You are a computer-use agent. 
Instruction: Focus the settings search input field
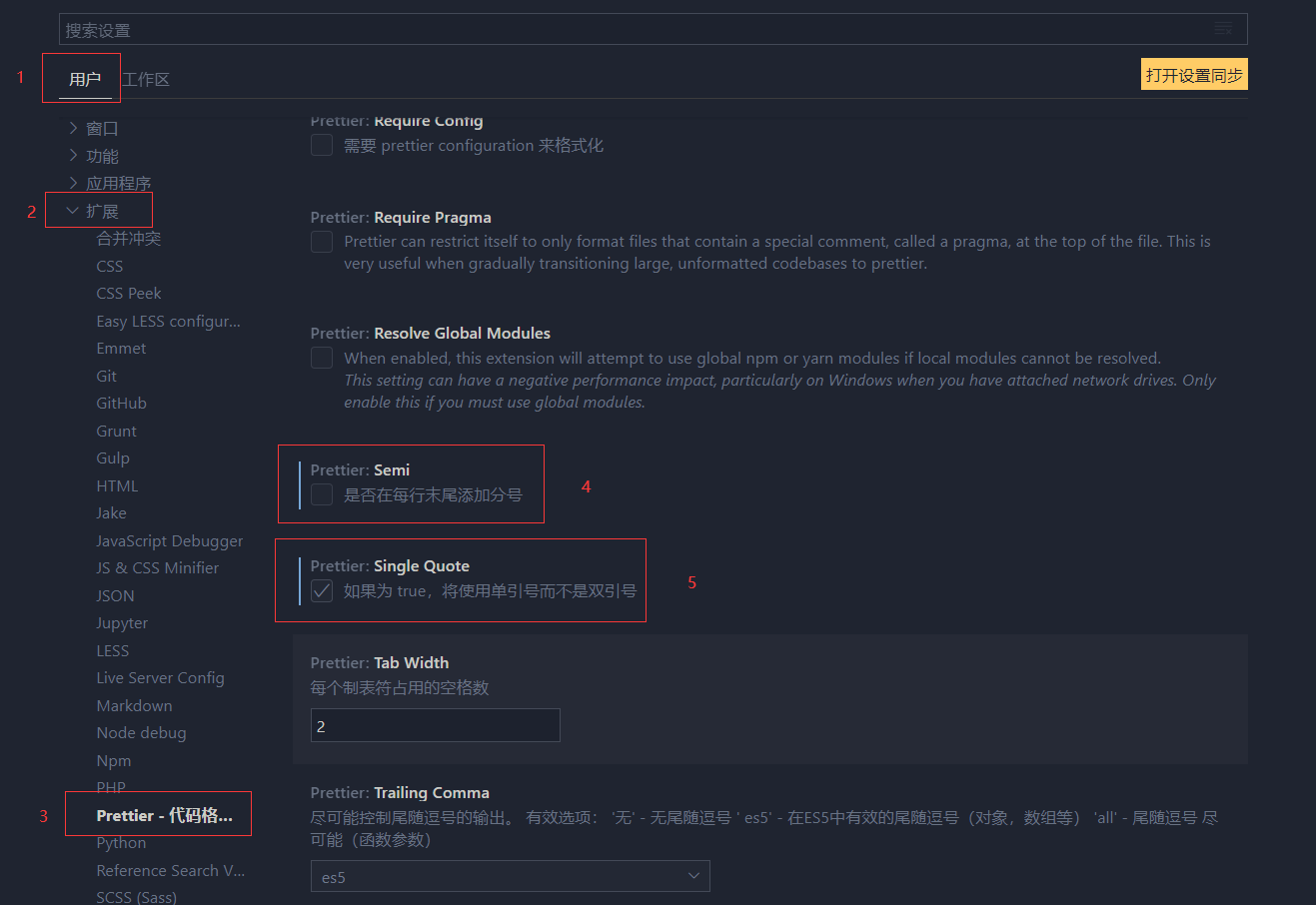click(653, 29)
